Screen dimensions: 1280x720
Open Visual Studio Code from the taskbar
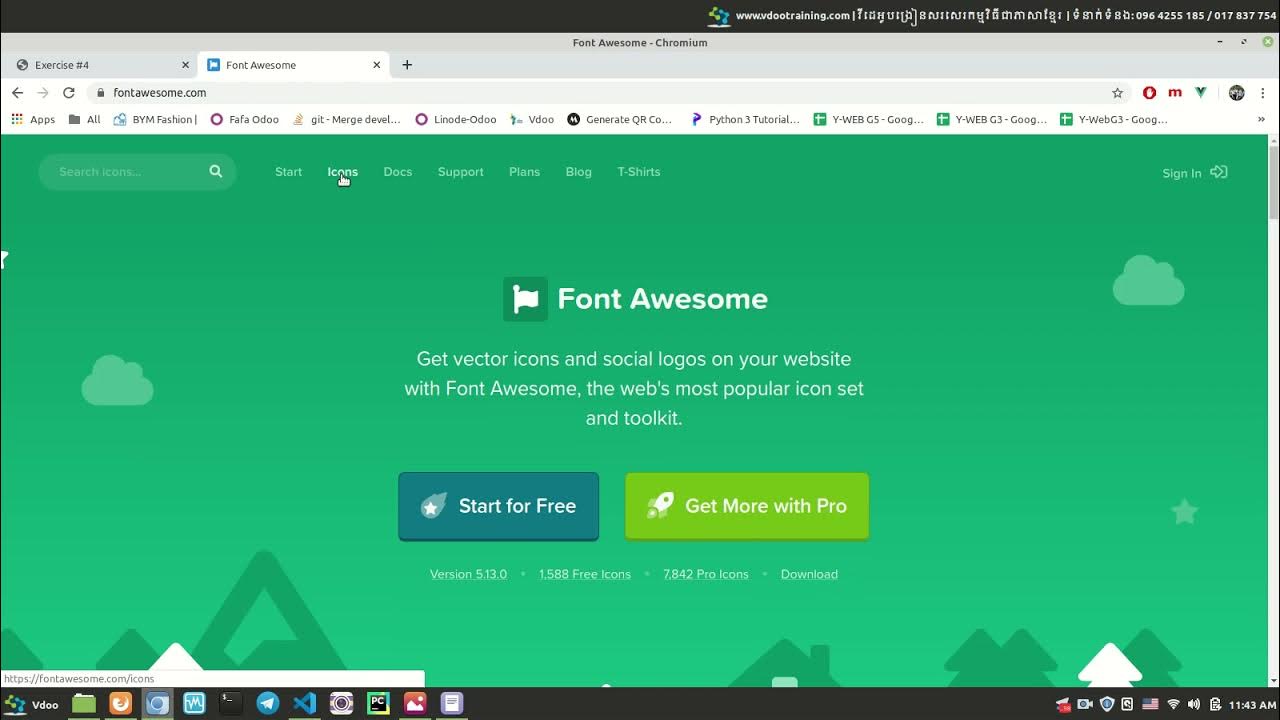(305, 703)
